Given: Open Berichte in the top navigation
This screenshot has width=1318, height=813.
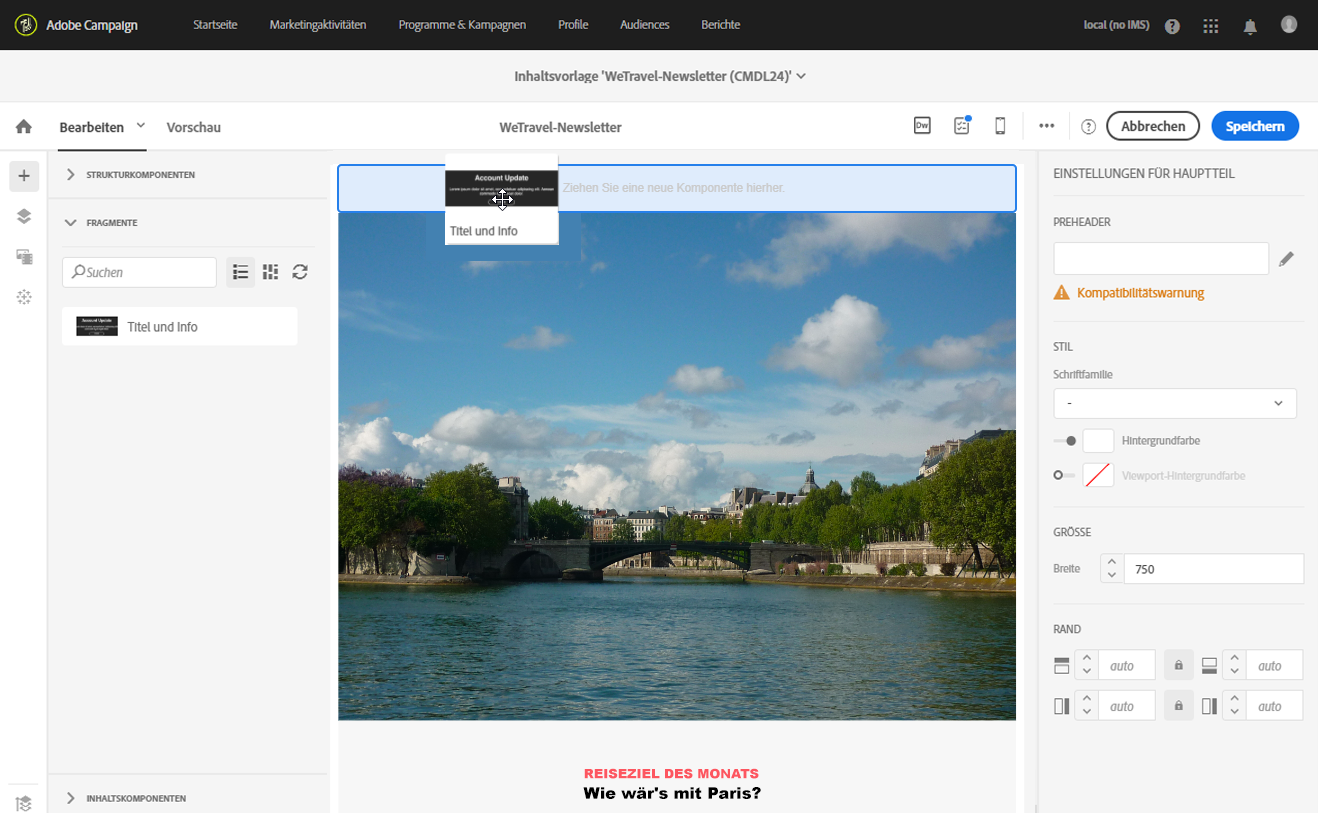Looking at the screenshot, I should (721, 25).
